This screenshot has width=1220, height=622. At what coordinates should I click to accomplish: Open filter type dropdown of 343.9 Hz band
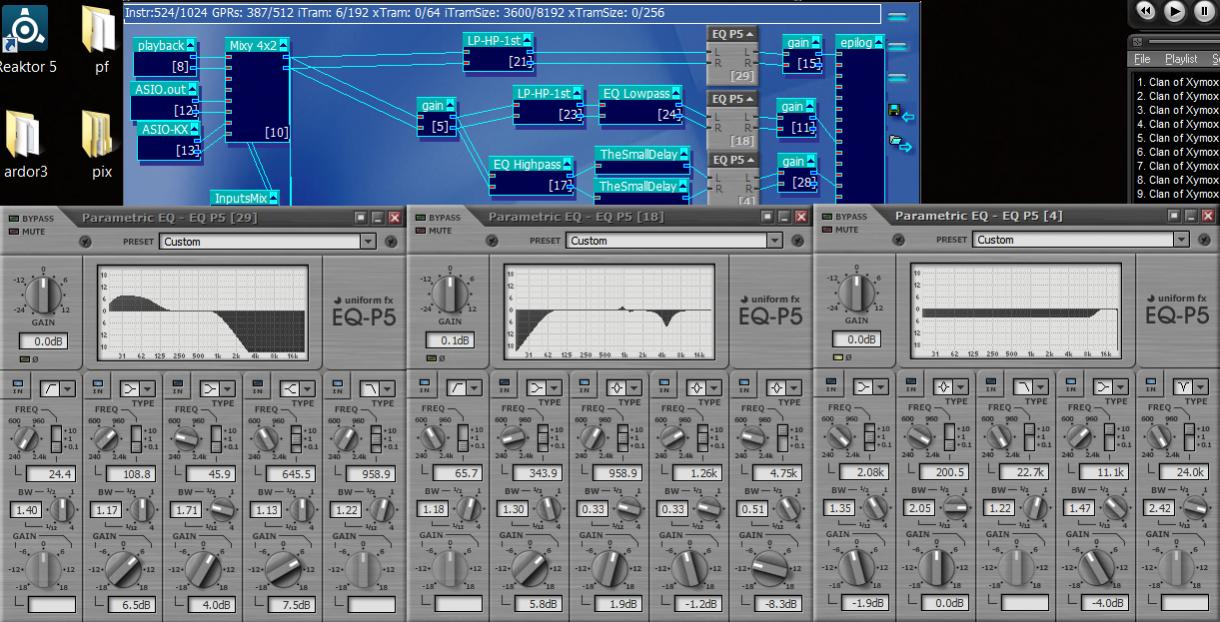coord(554,387)
